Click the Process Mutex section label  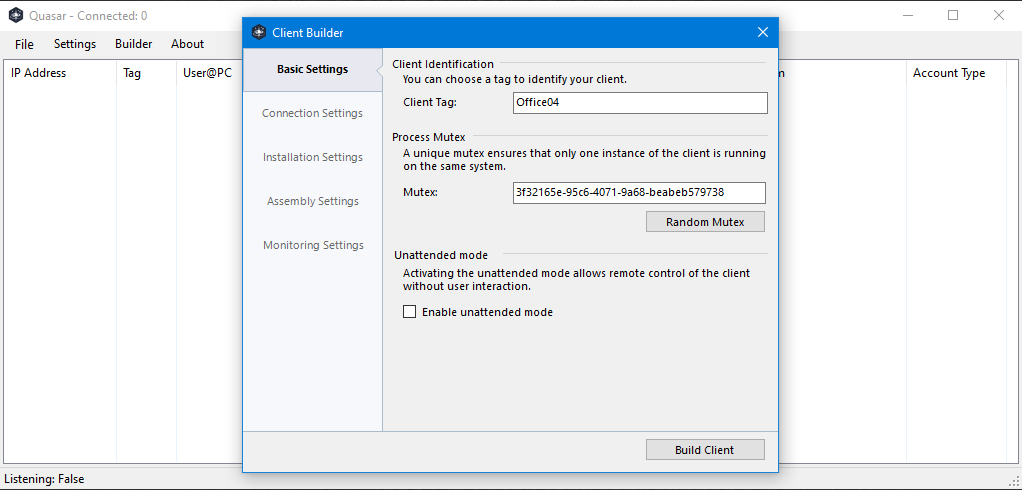(x=429, y=137)
